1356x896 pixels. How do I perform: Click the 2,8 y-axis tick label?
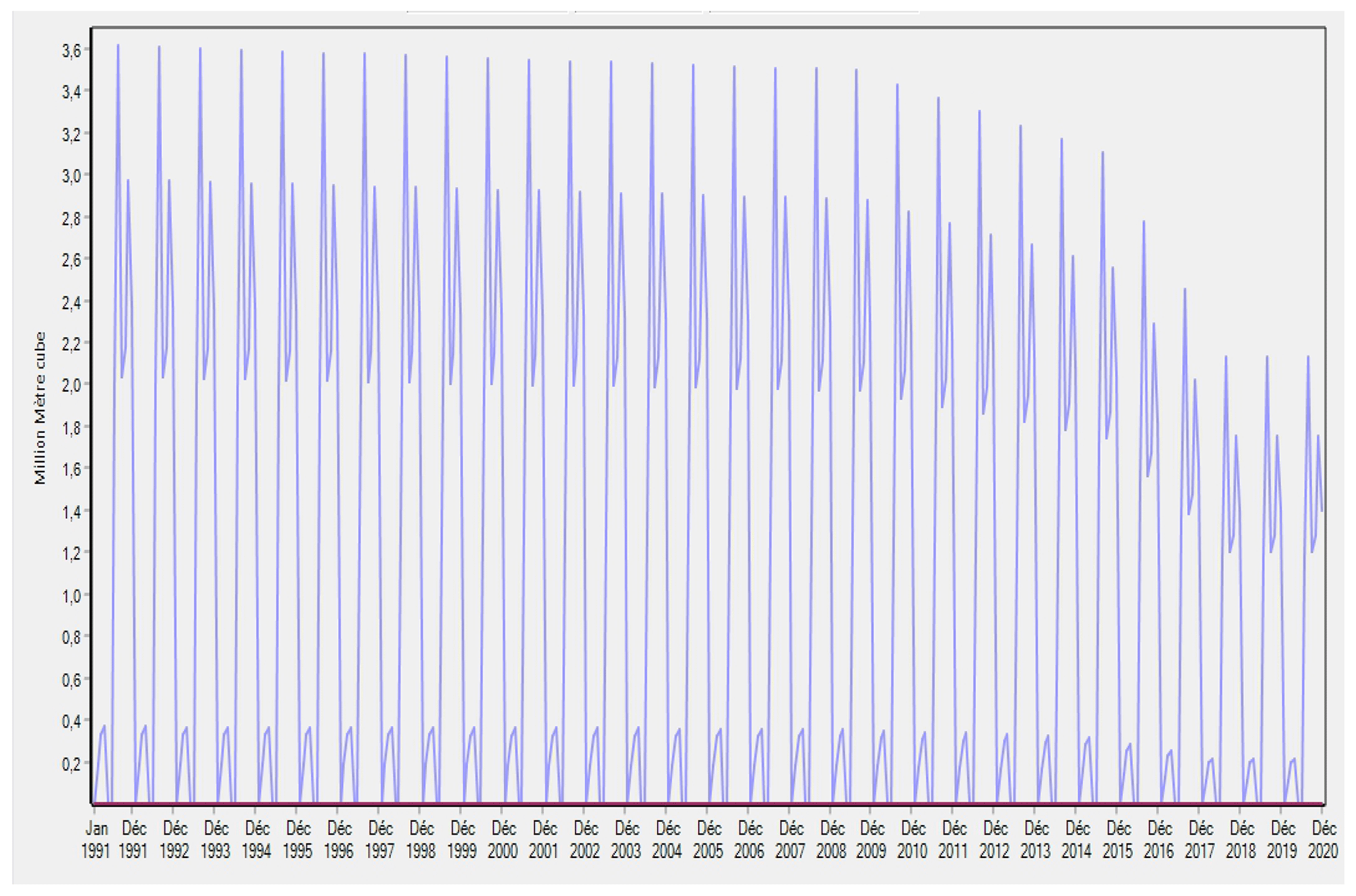(x=71, y=218)
